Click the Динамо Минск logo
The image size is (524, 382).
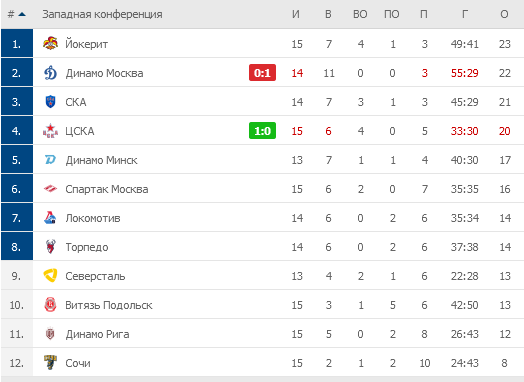point(50,160)
